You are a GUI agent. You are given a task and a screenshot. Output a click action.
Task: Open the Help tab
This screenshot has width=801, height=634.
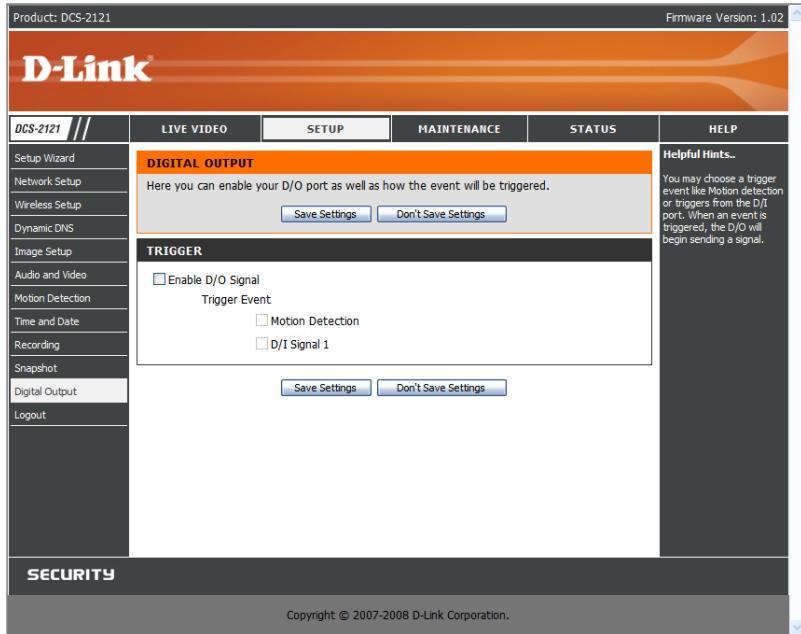pyautogui.click(x=723, y=129)
